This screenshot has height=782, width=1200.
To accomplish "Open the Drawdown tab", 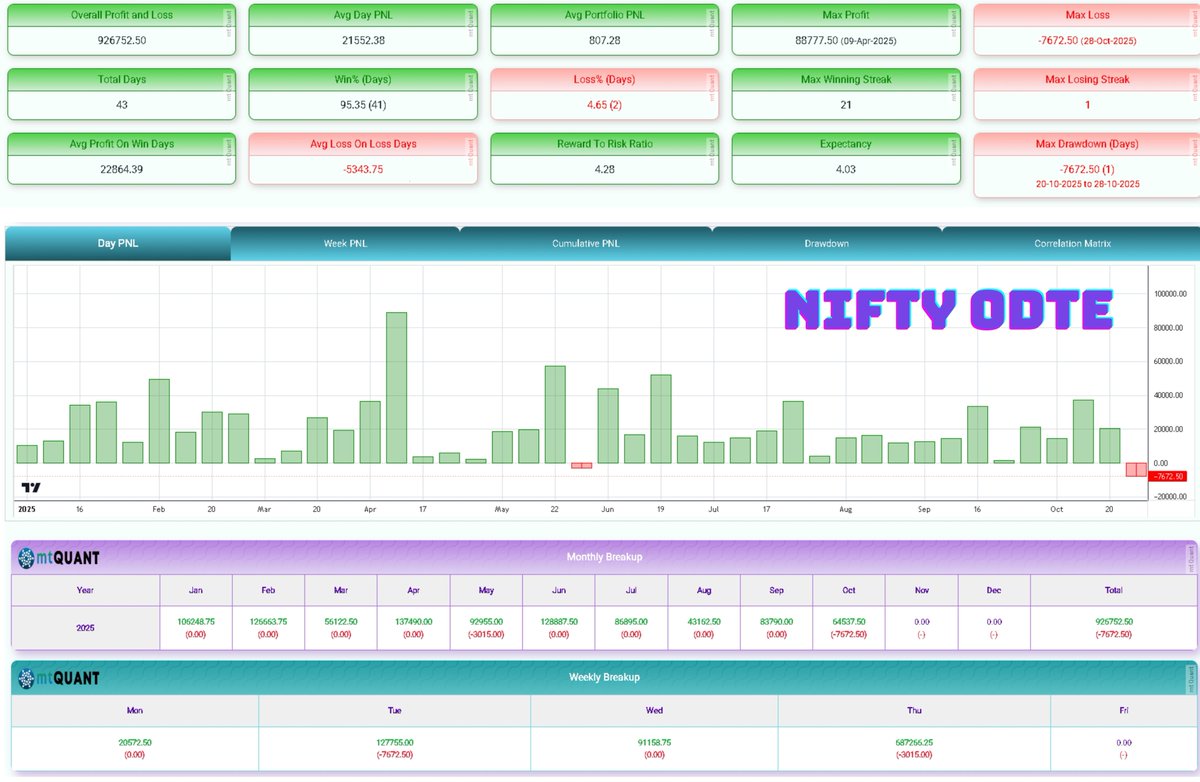I will point(827,242).
